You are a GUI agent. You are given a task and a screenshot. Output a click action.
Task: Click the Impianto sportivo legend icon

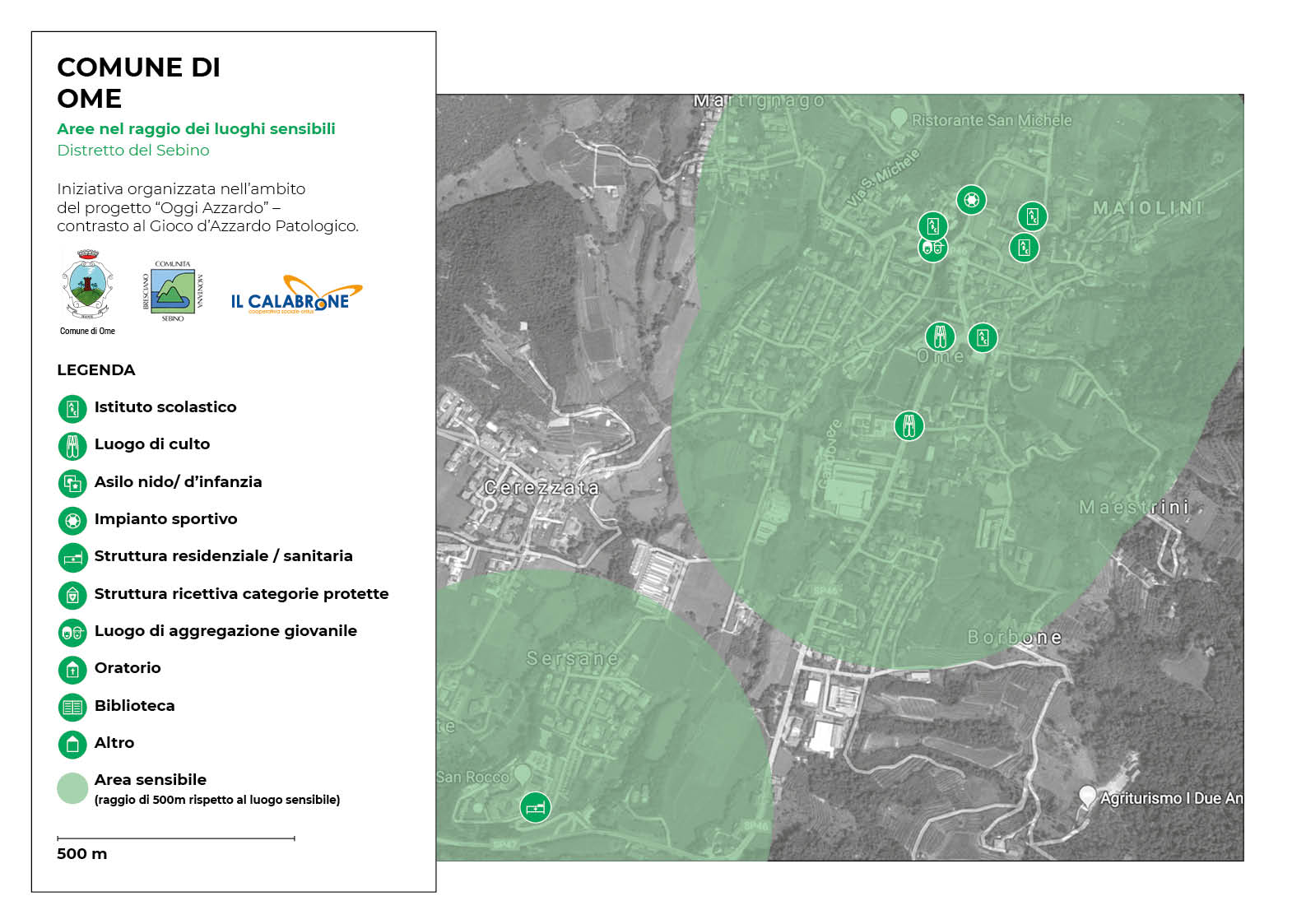tap(72, 521)
